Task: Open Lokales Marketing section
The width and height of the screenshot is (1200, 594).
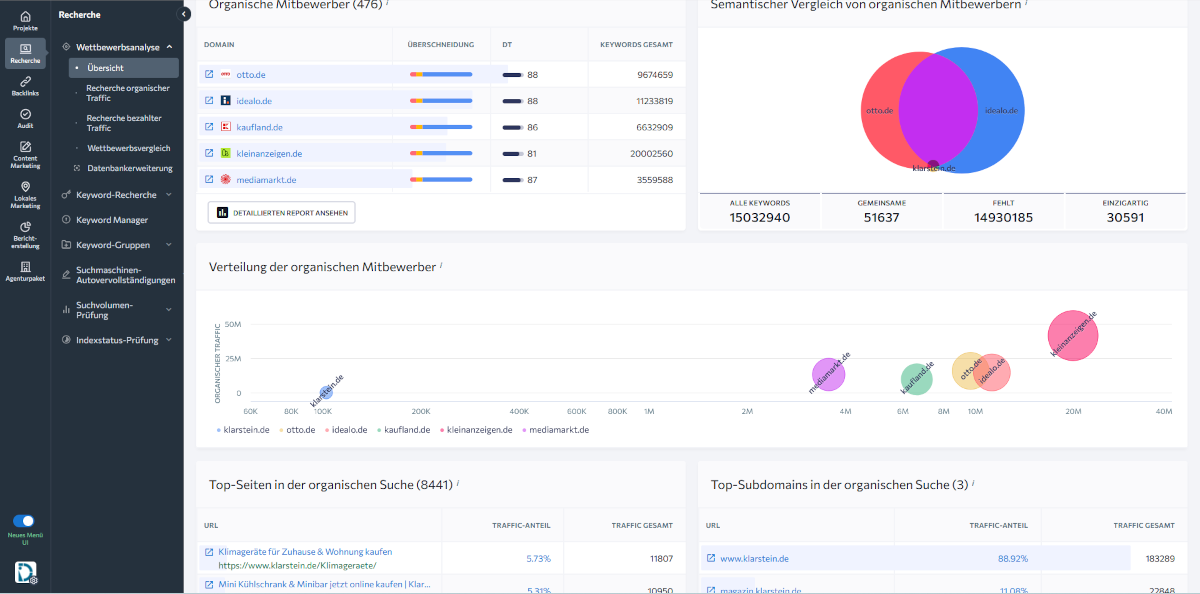Action: pyautogui.click(x=25, y=194)
